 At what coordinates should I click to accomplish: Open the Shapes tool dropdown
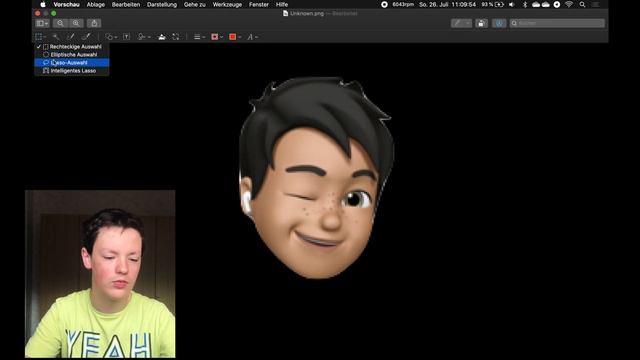click(111, 37)
